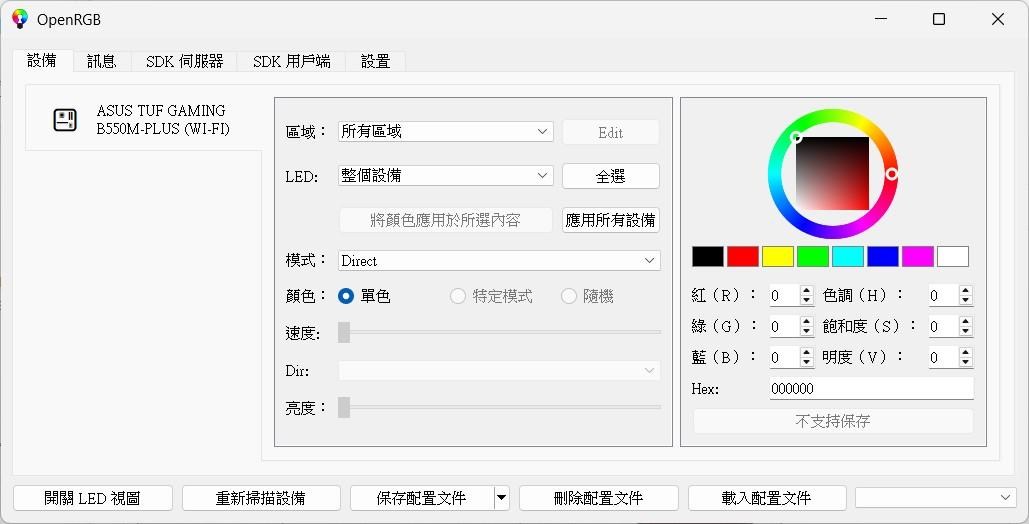Viewport: 1029px width, 524px height.
Task: Increase the Red (R) value with up arrow
Action: click(807, 290)
